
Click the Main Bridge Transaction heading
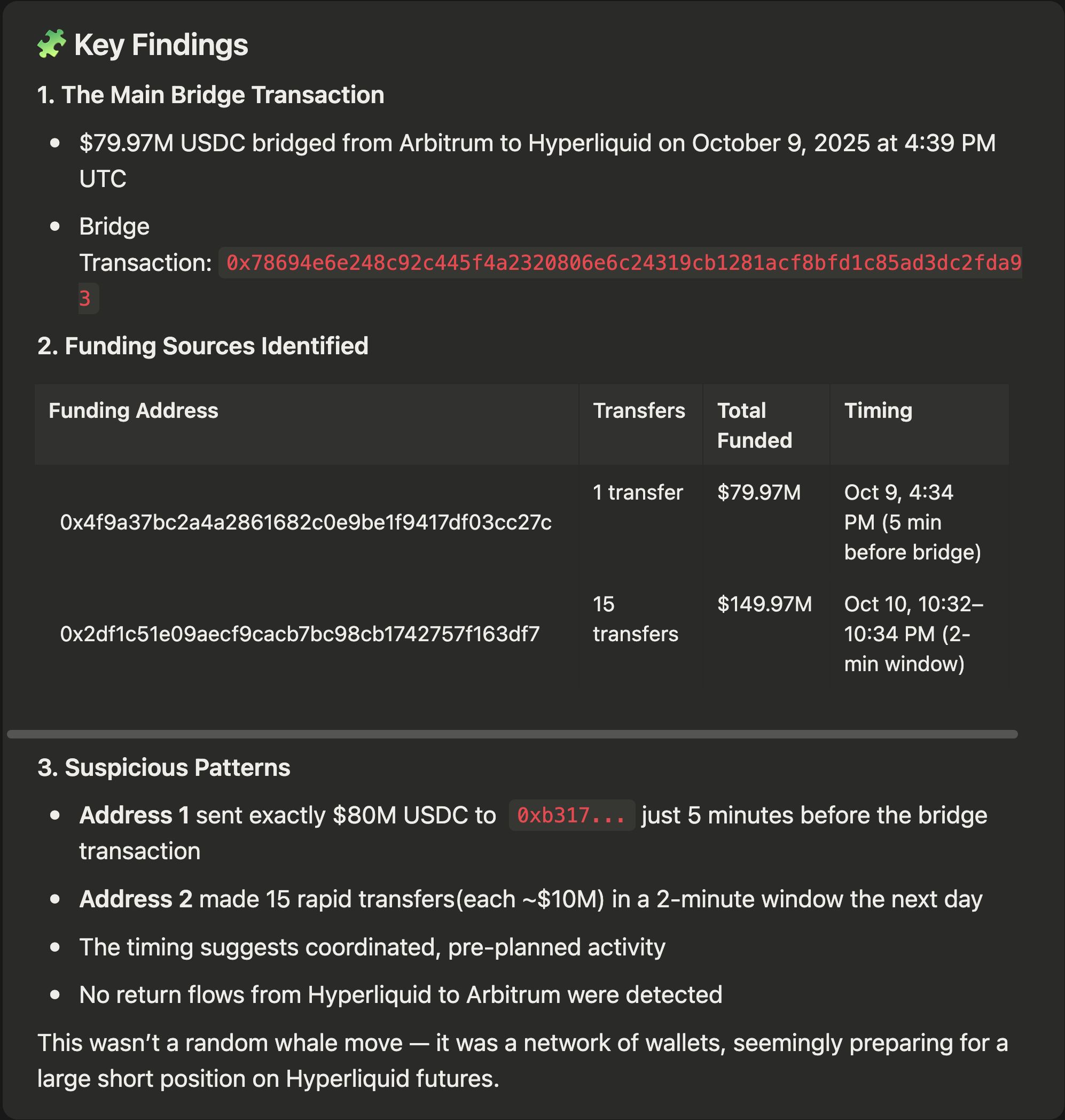210,95
